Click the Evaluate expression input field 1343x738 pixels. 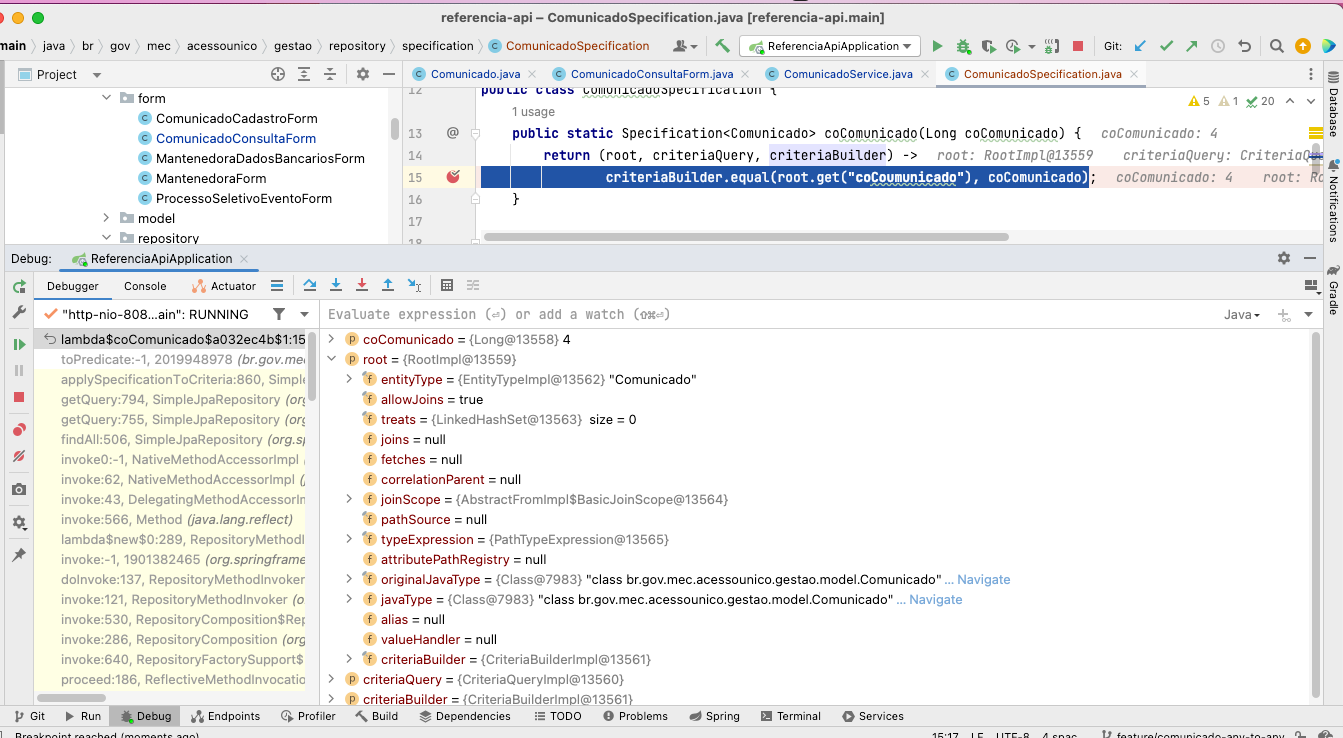(770, 314)
